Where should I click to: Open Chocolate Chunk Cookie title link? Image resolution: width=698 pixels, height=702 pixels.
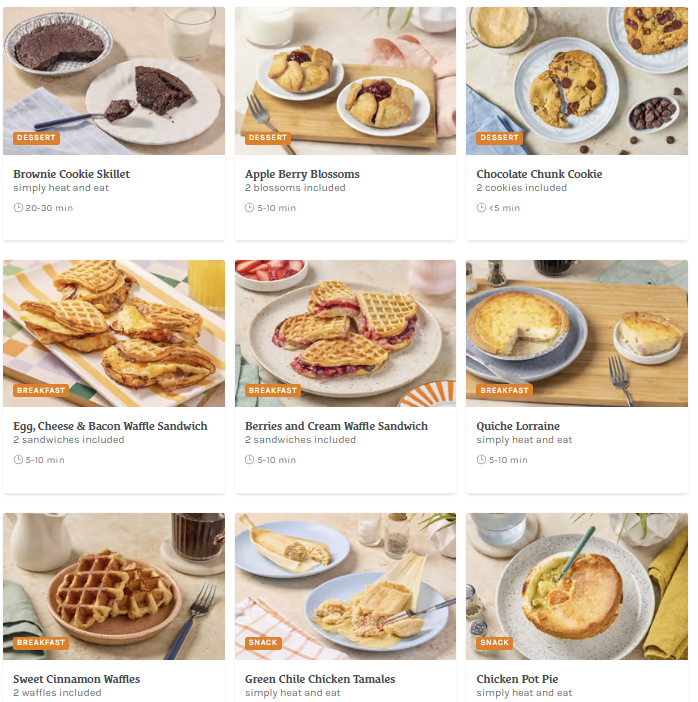[x=539, y=174]
